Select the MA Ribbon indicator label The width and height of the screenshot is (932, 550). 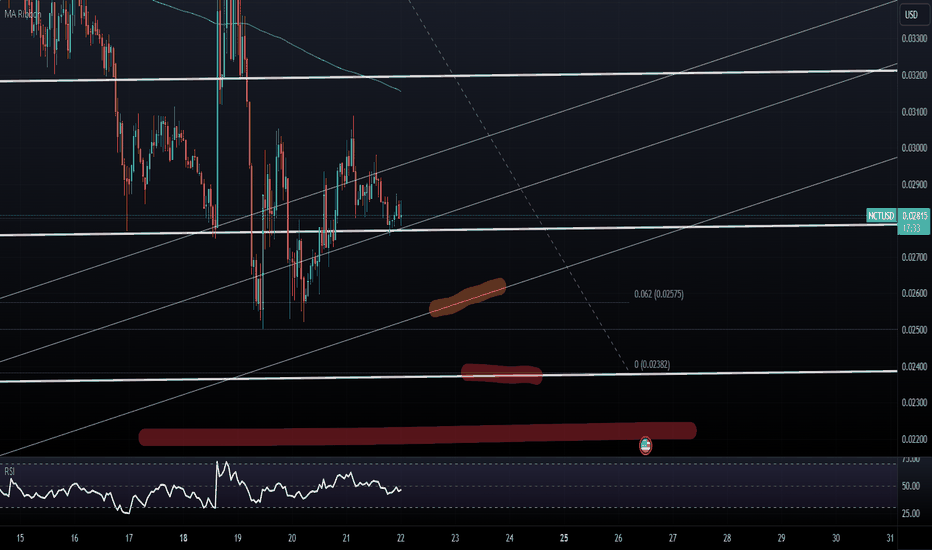click(22, 14)
